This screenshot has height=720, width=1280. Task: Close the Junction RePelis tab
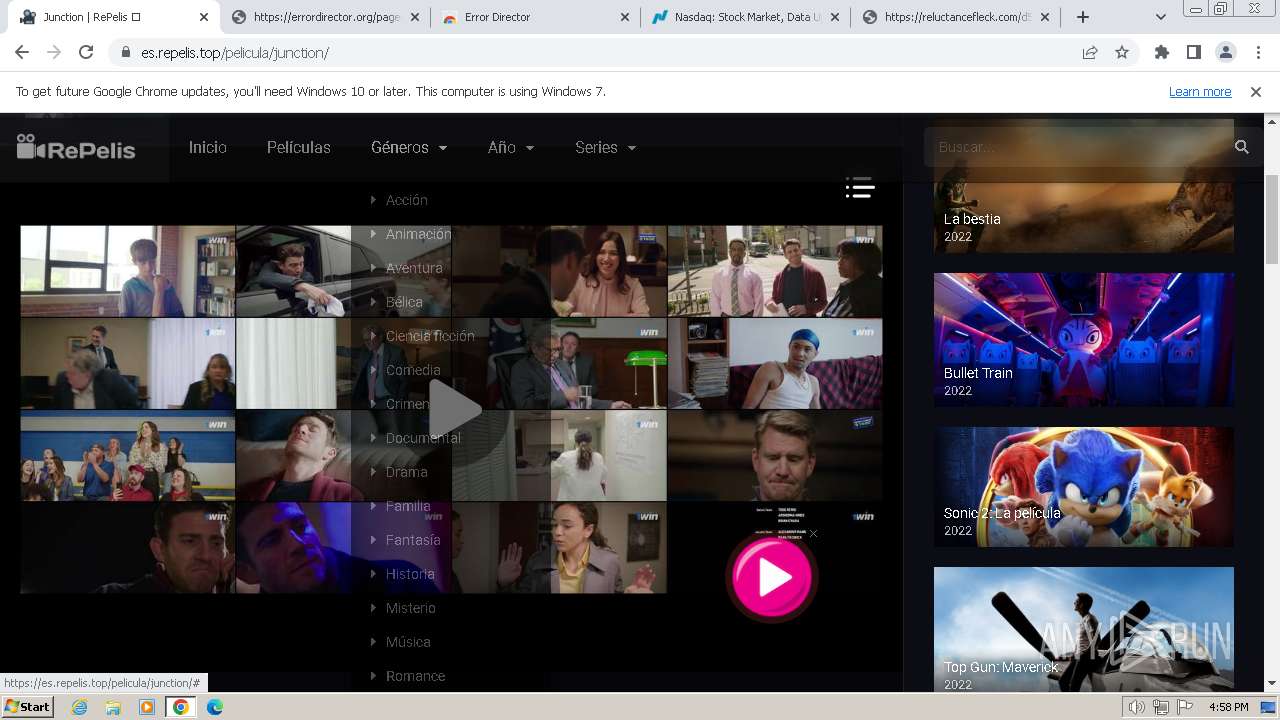204,17
